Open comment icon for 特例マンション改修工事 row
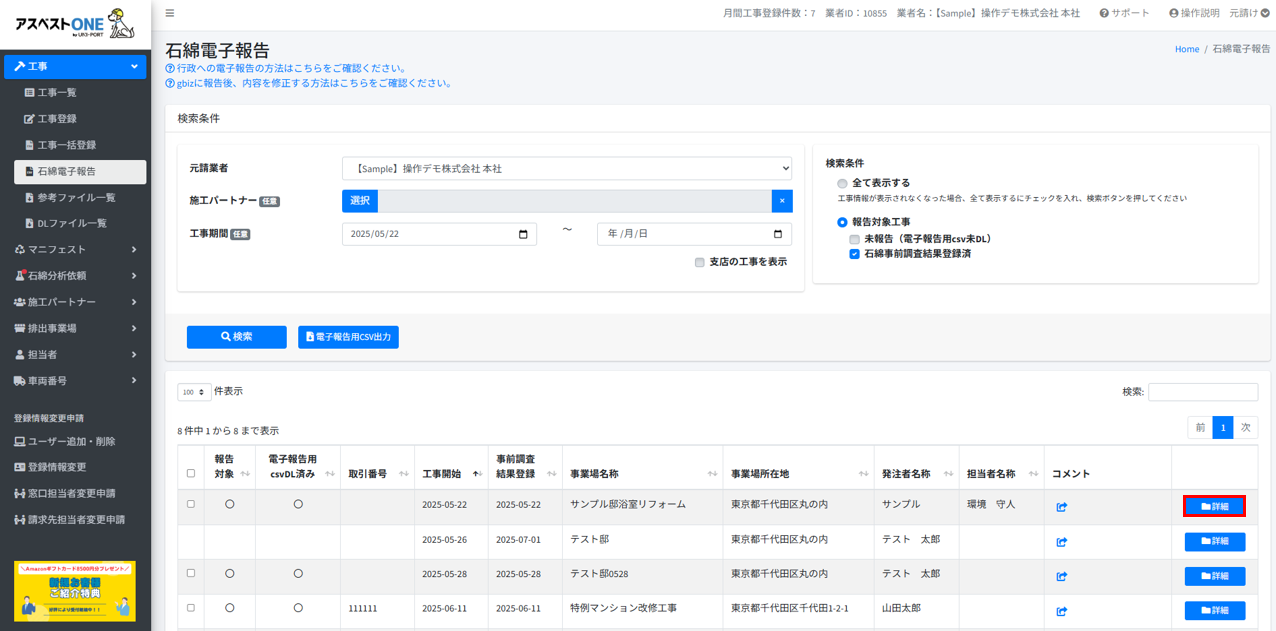Image resolution: width=1276 pixels, height=631 pixels. click(1061, 611)
